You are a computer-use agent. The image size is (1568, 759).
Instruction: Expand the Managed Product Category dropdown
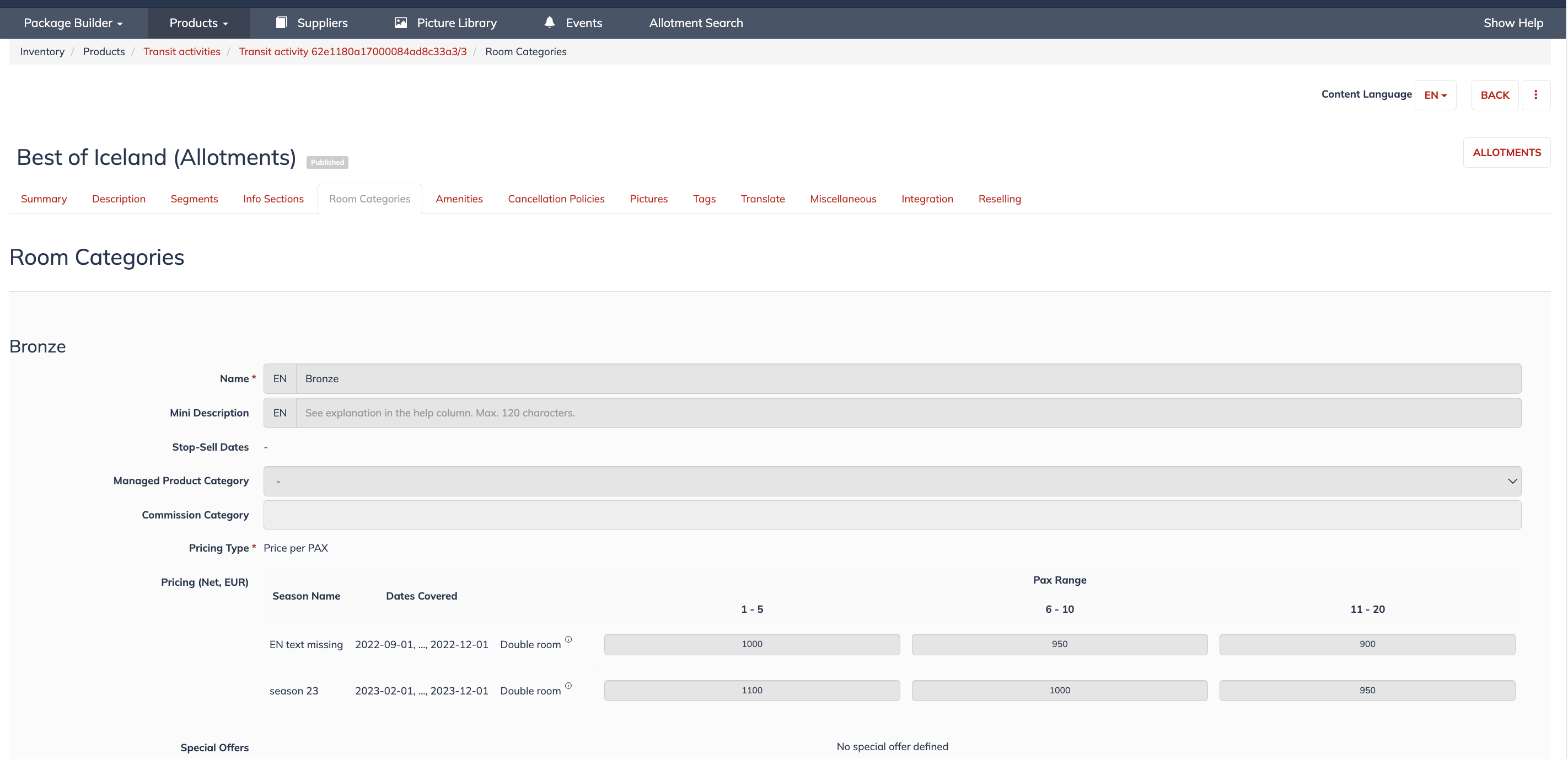click(x=892, y=481)
